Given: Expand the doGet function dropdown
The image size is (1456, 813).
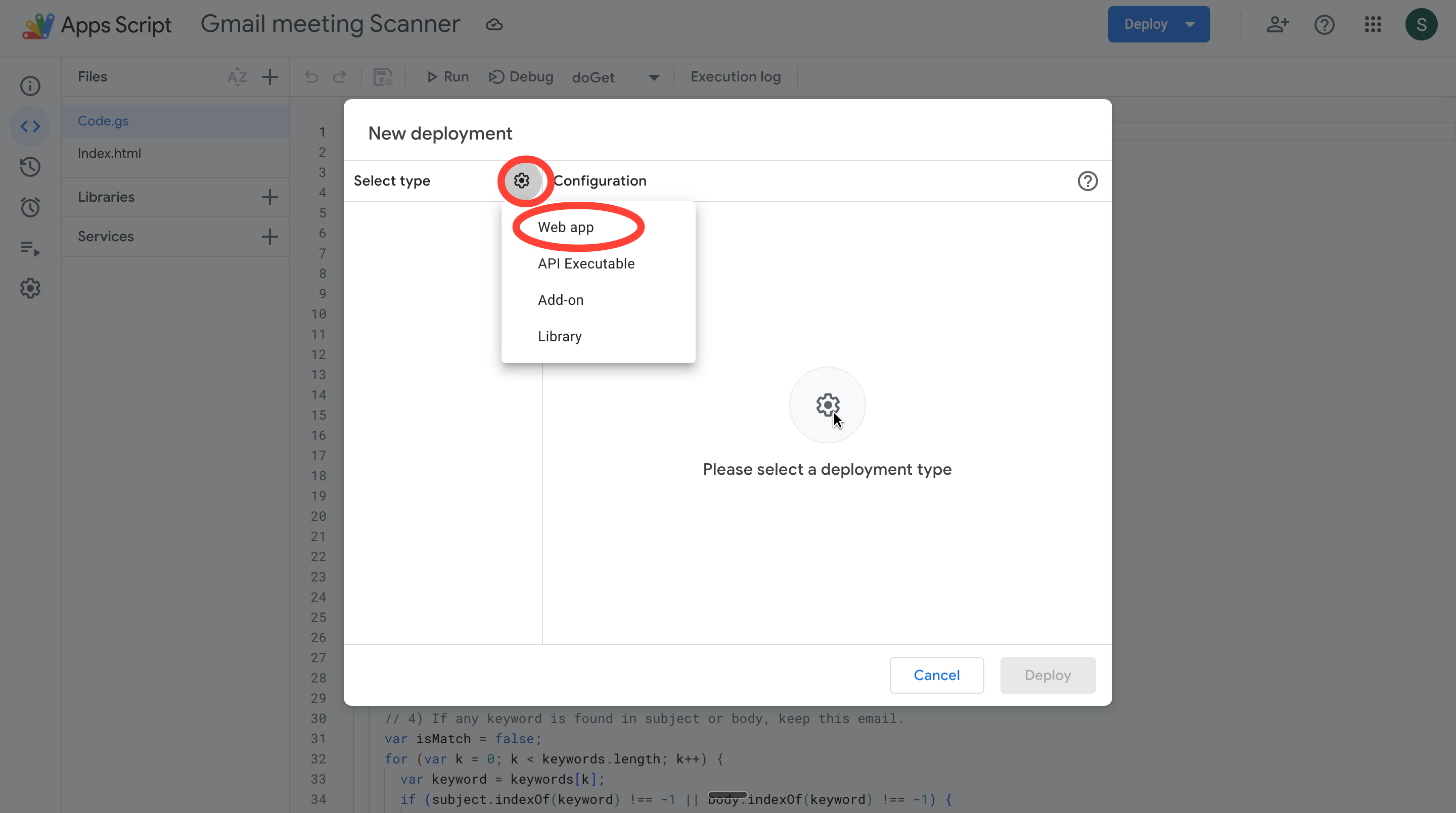Looking at the screenshot, I should click(653, 77).
